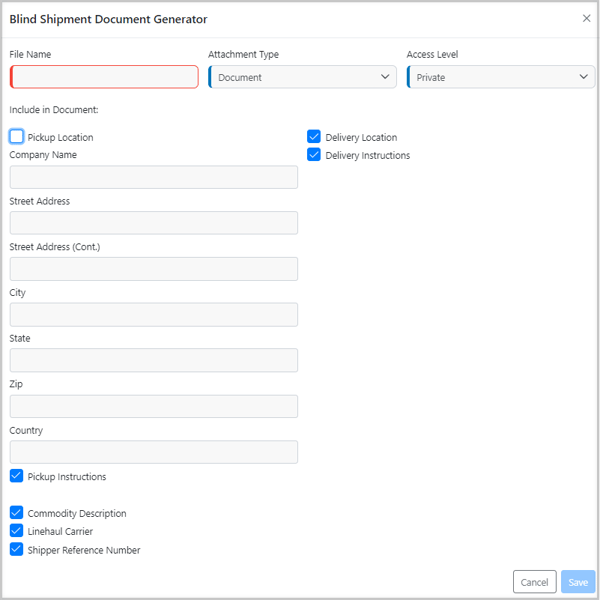Click the City input field
The width and height of the screenshot is (600, 600).
pyautogui.click(x=154, y=315)
